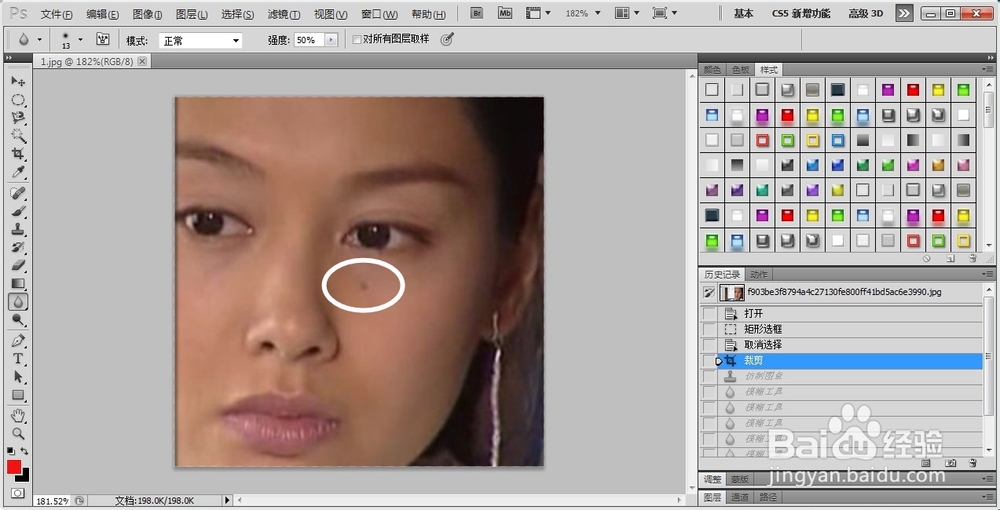Click the red foreground color swatch
This screenshot has width=1000, height=510.
(x=13, y=467)
